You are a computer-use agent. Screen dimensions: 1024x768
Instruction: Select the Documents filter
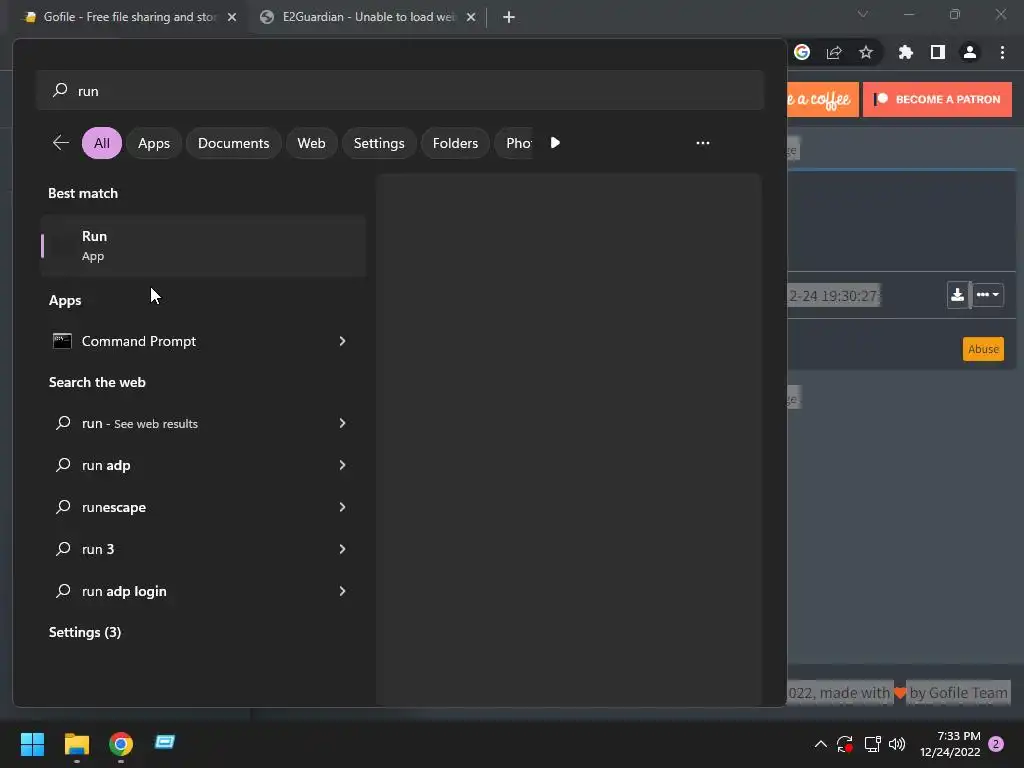pos(233,143)
